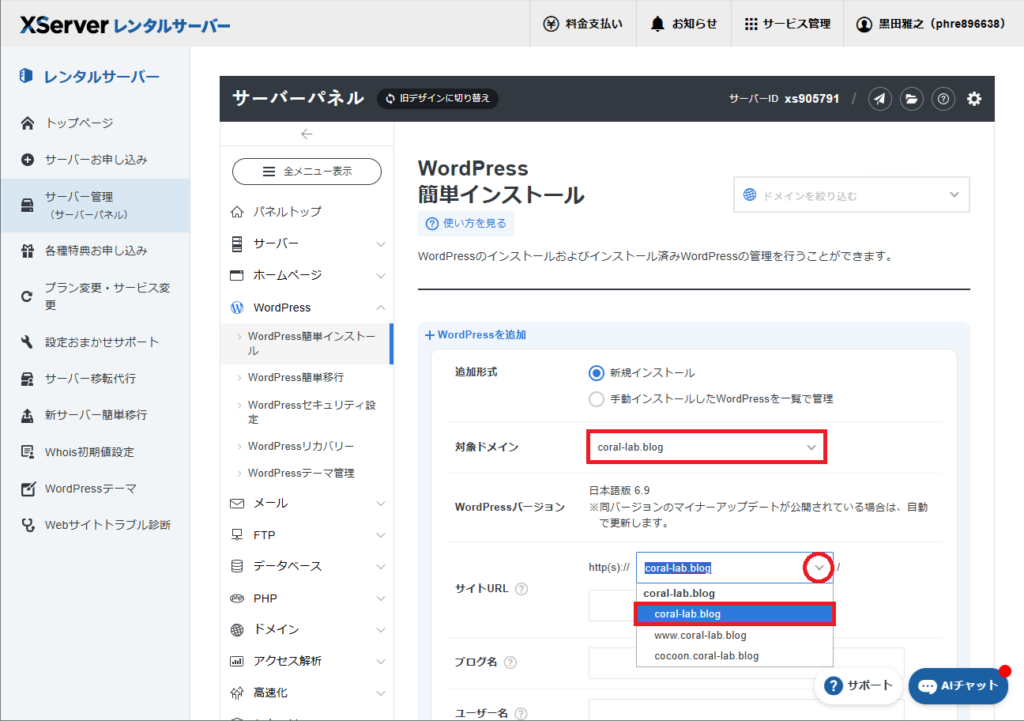Open settings via the gear icon

(974, 99)
